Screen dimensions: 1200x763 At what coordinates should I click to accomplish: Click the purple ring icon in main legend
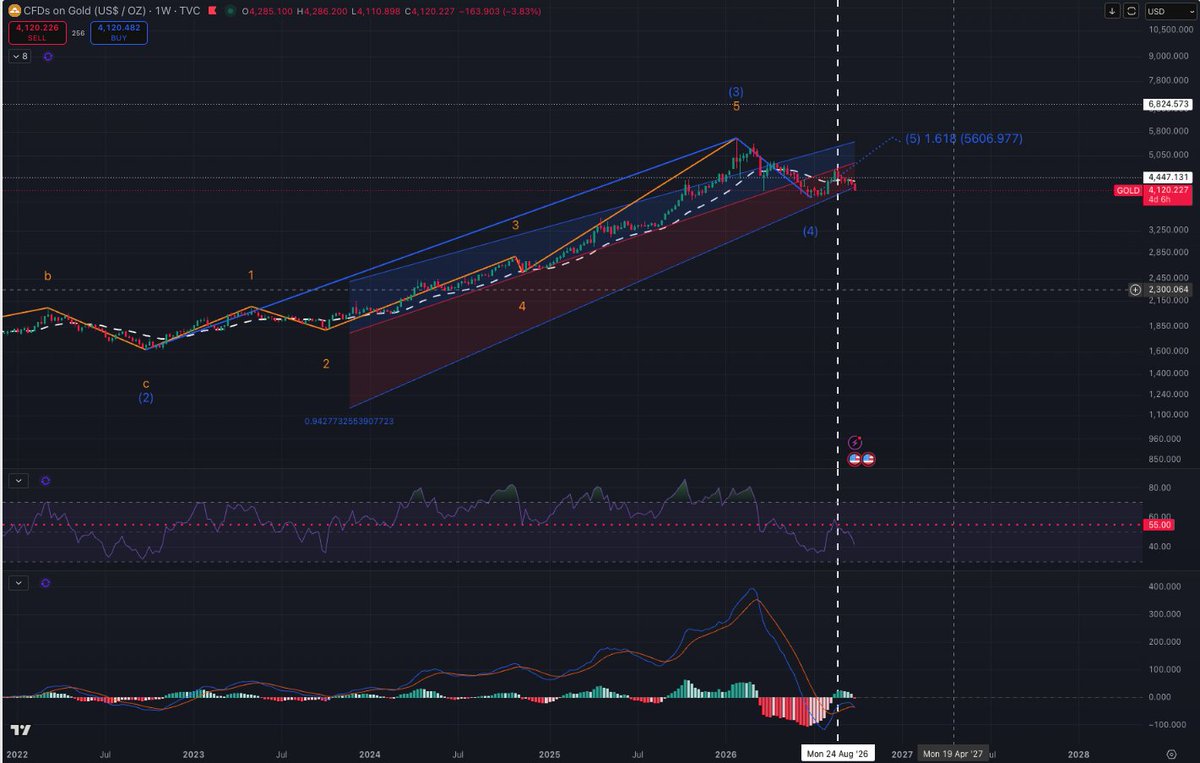tap(48, 56)
